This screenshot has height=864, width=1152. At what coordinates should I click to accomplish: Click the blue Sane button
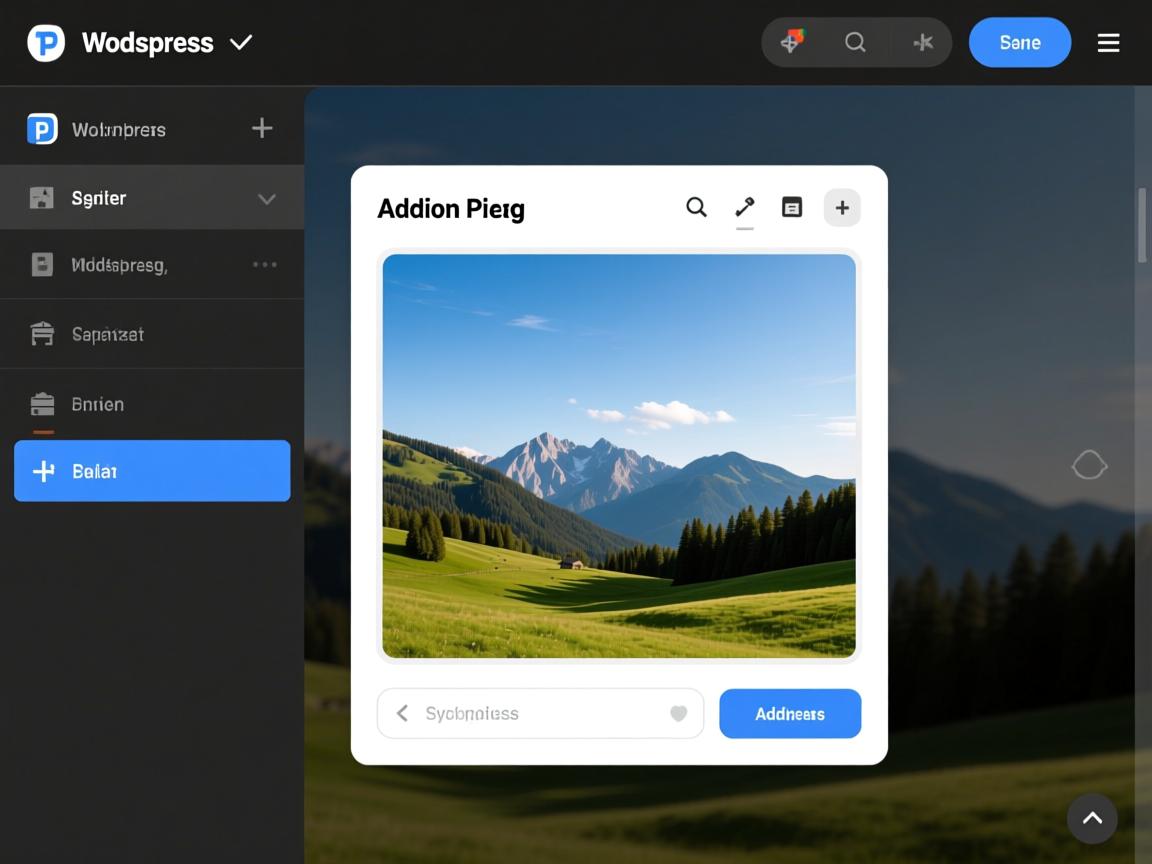click(1019, 42)
